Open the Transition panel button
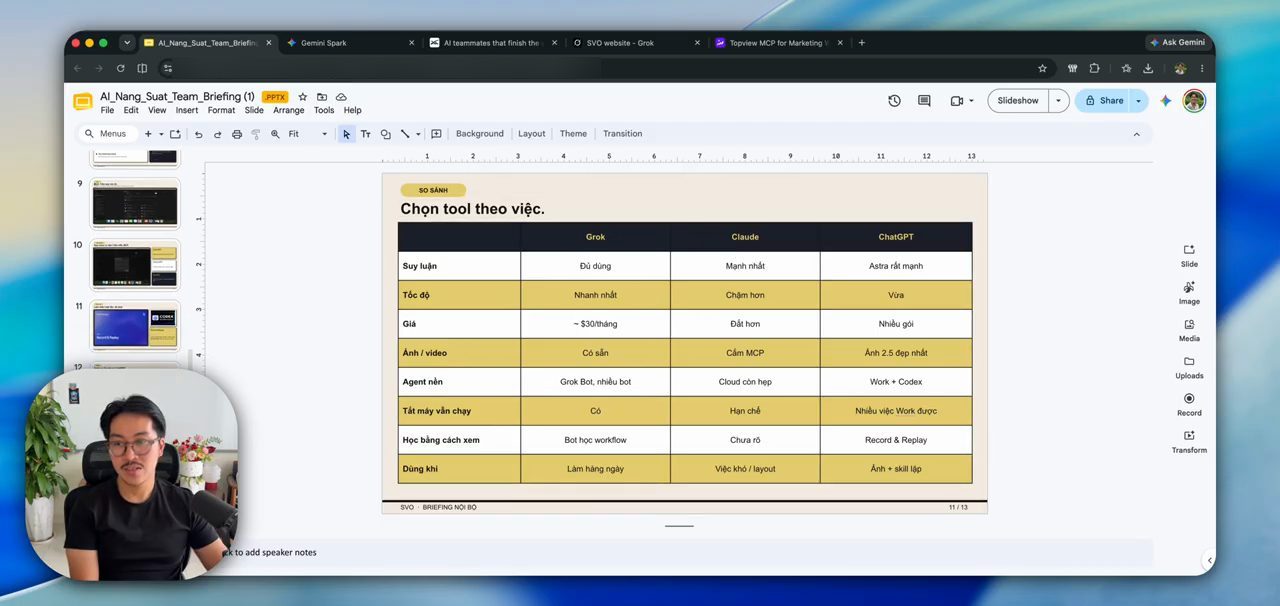Image resolution: width=1280 pixels, height=606 pixels. coord(622,134)
